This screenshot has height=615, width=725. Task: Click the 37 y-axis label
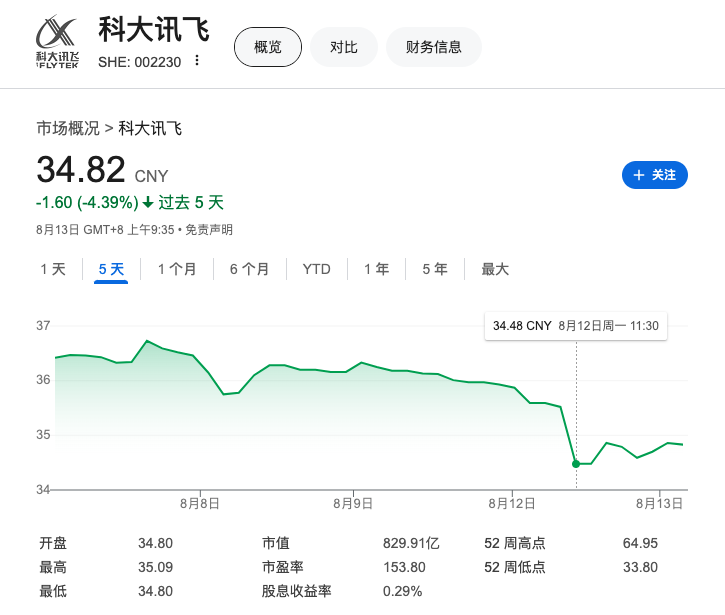click(43, 326)
